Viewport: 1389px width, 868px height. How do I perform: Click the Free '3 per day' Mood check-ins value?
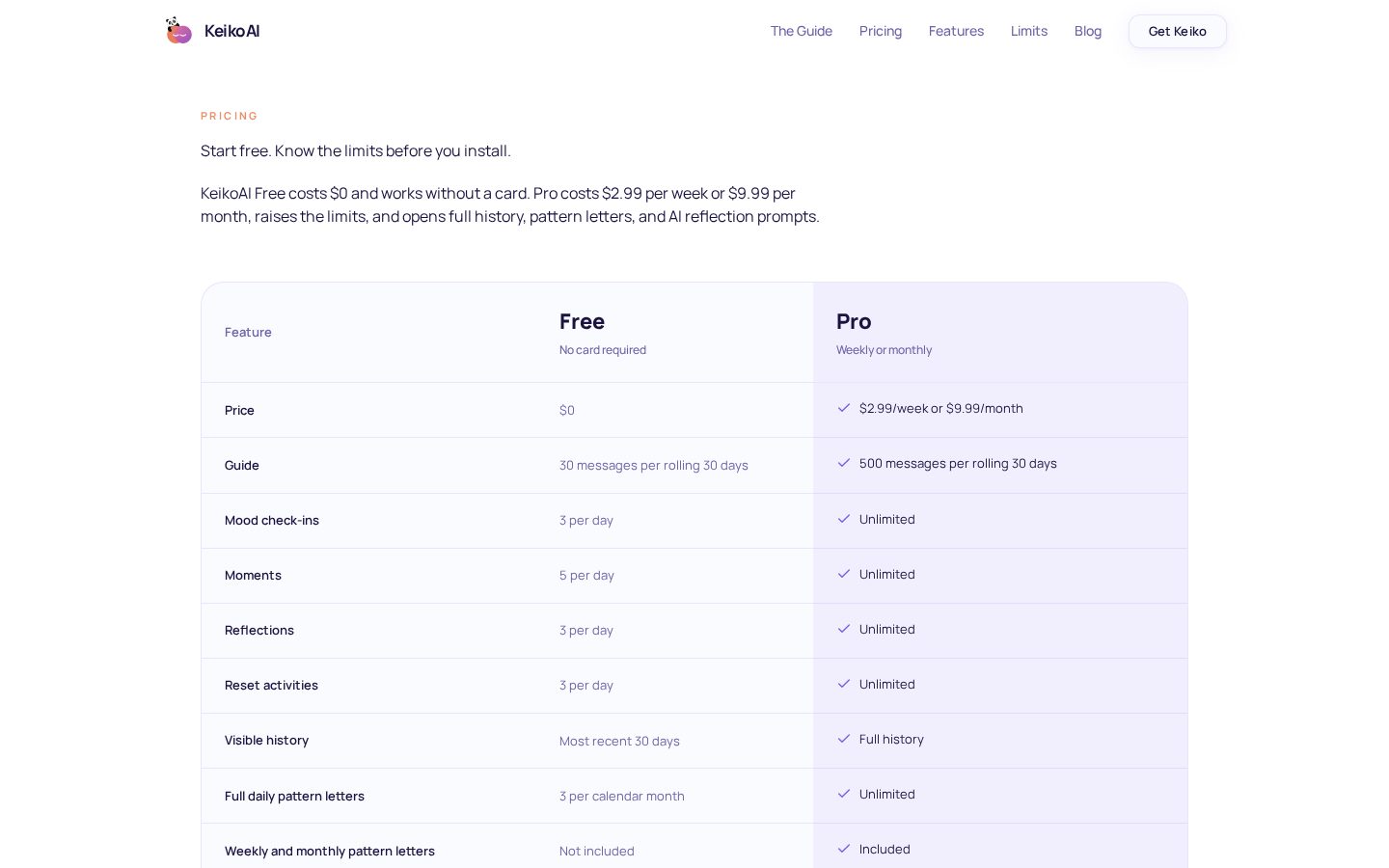(586, 520)
